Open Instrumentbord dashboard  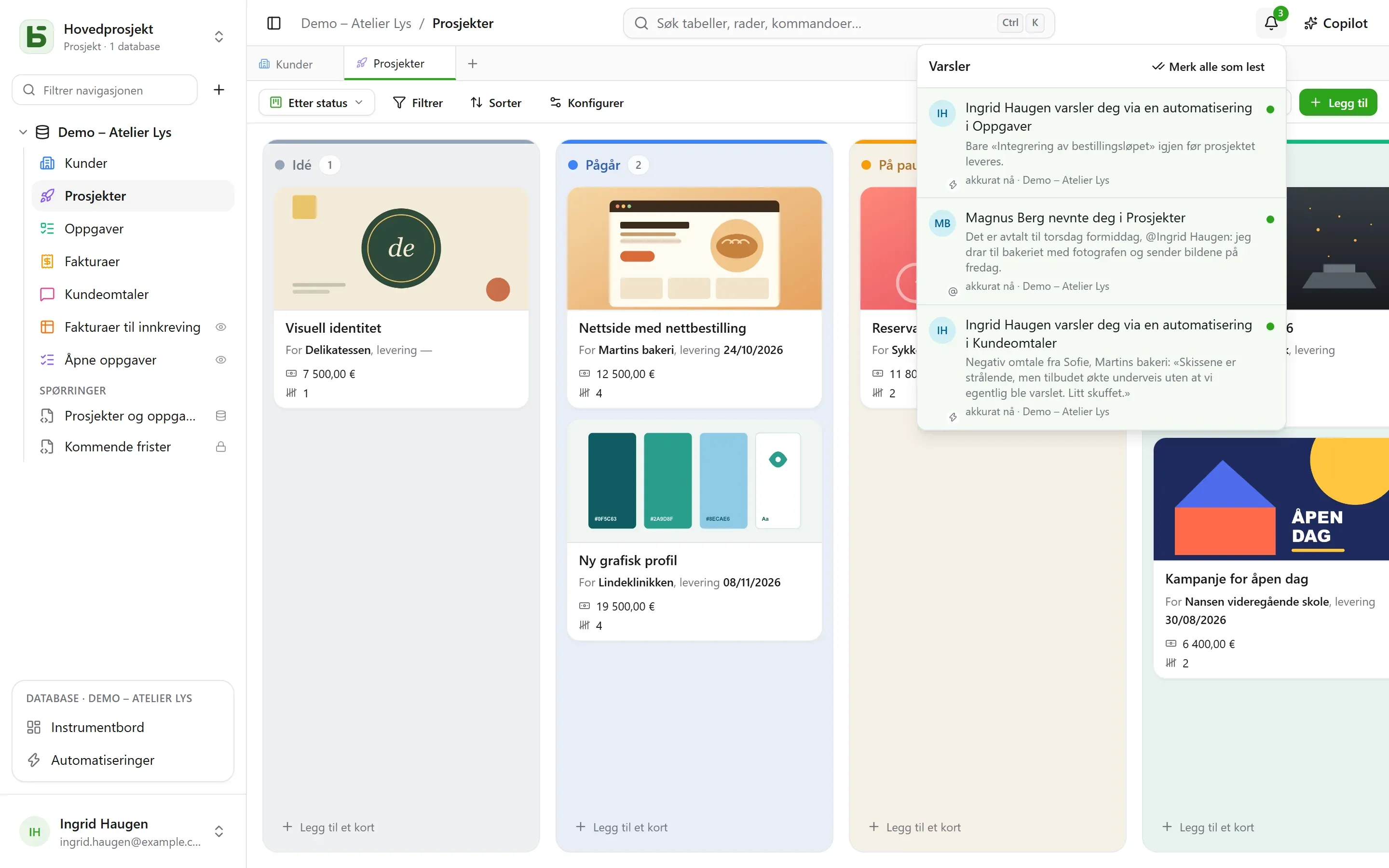click(123, 727)
